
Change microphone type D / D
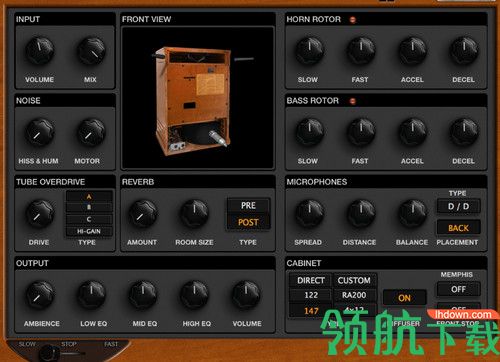pyautogui.click(x=458, y=206)
